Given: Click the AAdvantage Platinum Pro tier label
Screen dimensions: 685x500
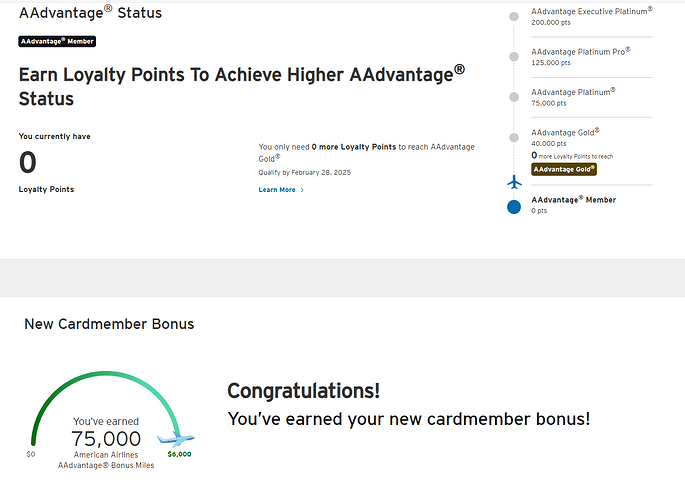Looking at the screenshot, I should (x=580, y=51).
